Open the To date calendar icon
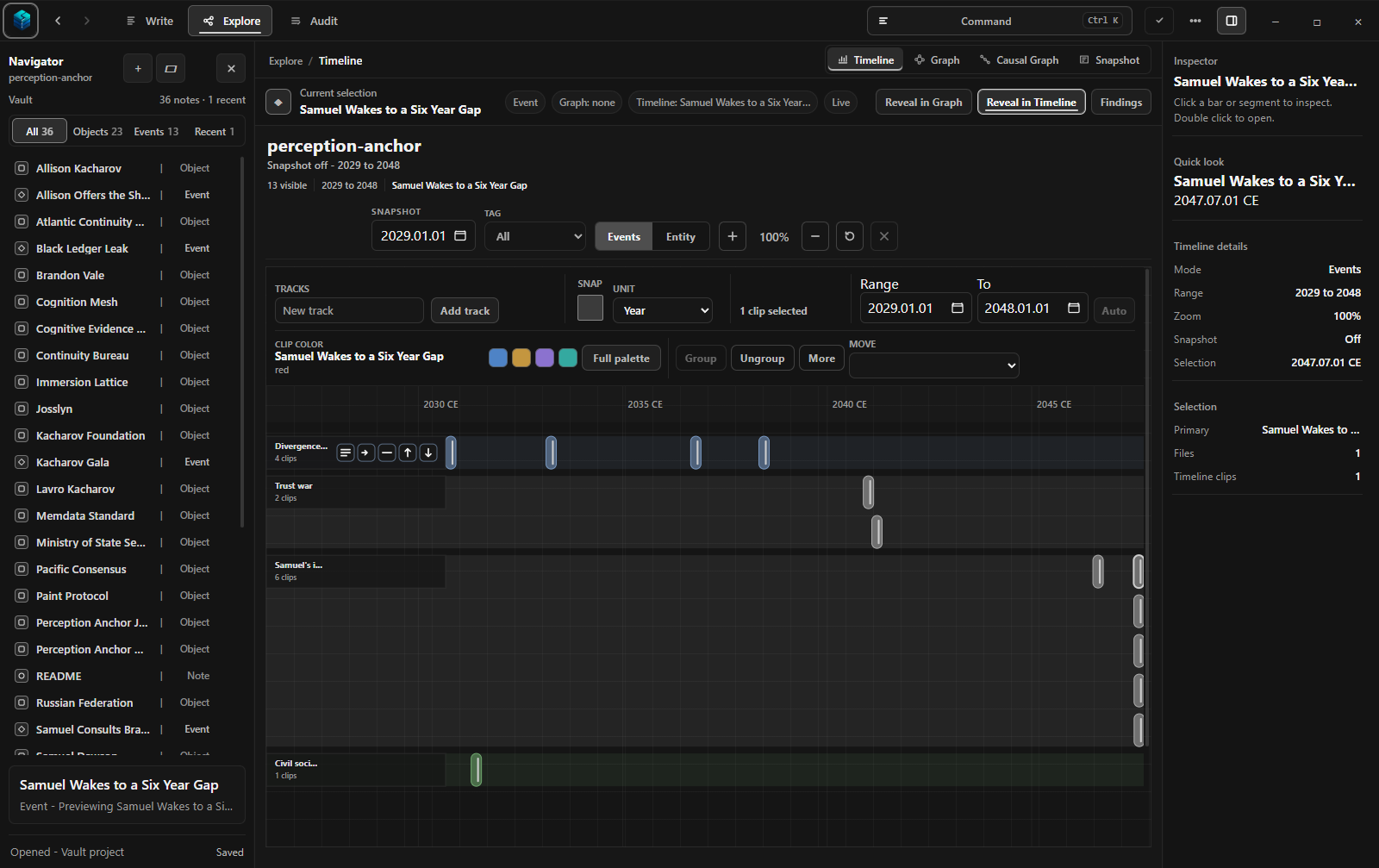 (1074, 308)
